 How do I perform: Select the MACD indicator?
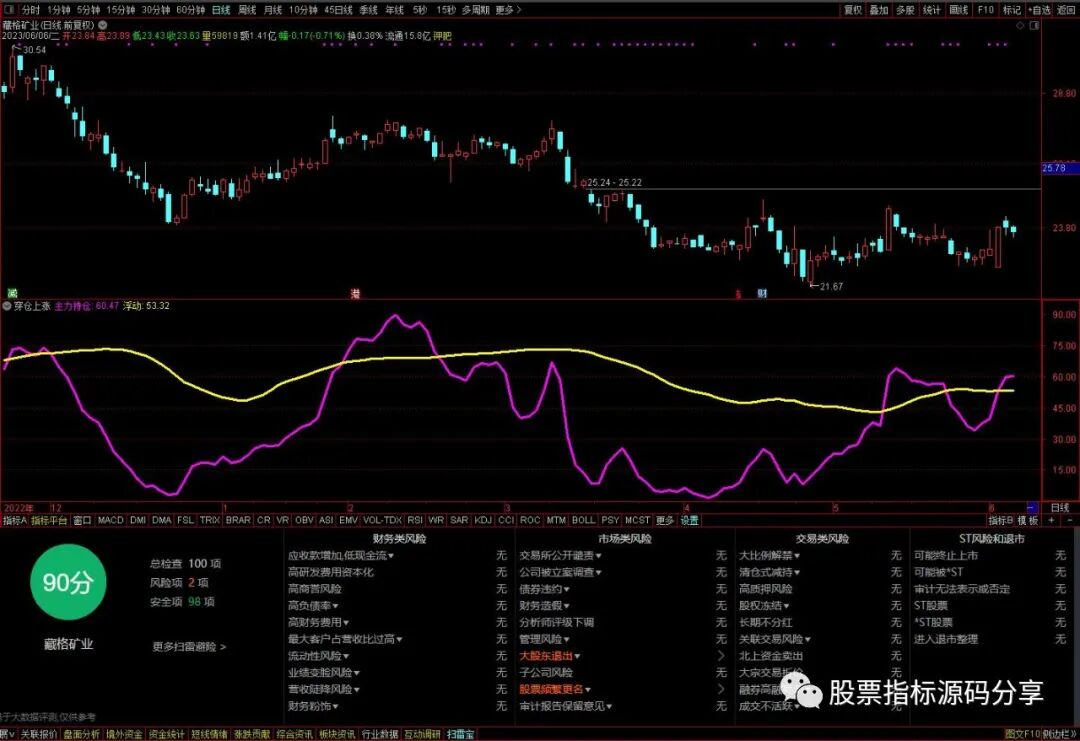pyautogui.click(x=110, y=521)
